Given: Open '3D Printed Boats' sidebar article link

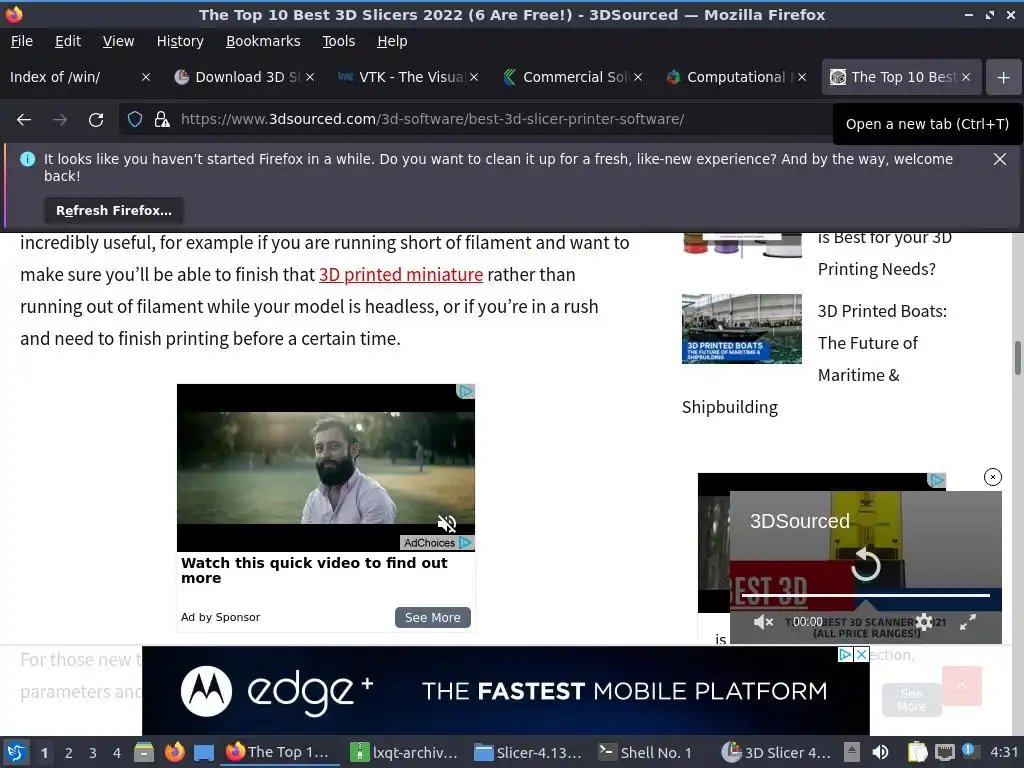Looking at the screenshot, I should 882,343.
